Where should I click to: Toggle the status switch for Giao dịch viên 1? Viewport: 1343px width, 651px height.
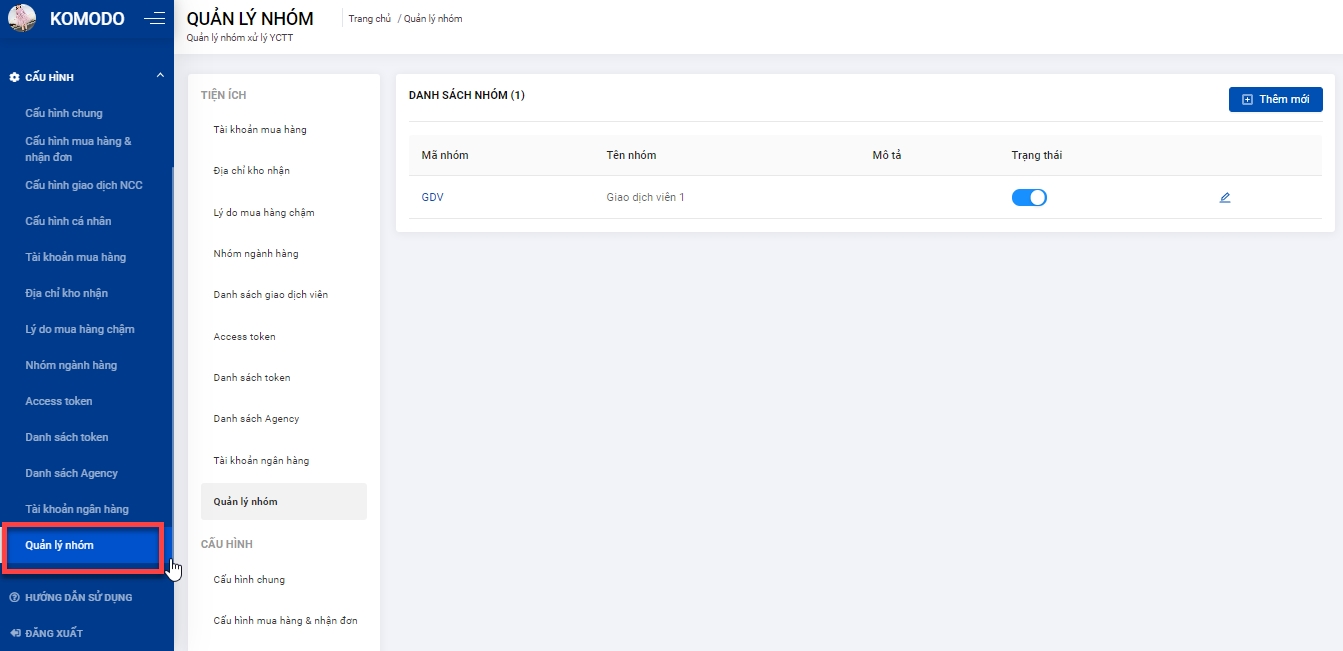point(1029,198)
